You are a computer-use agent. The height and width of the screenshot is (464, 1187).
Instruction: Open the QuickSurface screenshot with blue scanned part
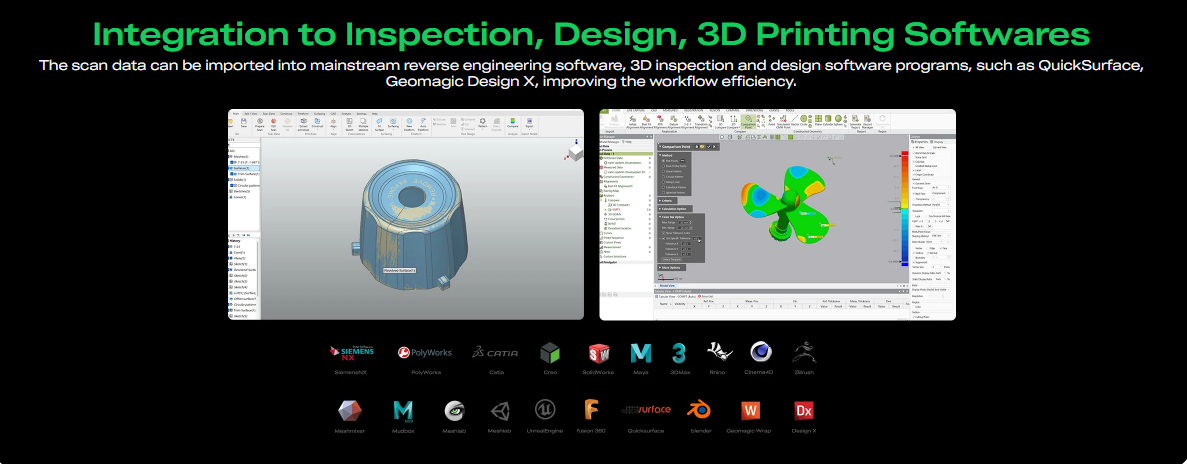(x=406, y=214)
